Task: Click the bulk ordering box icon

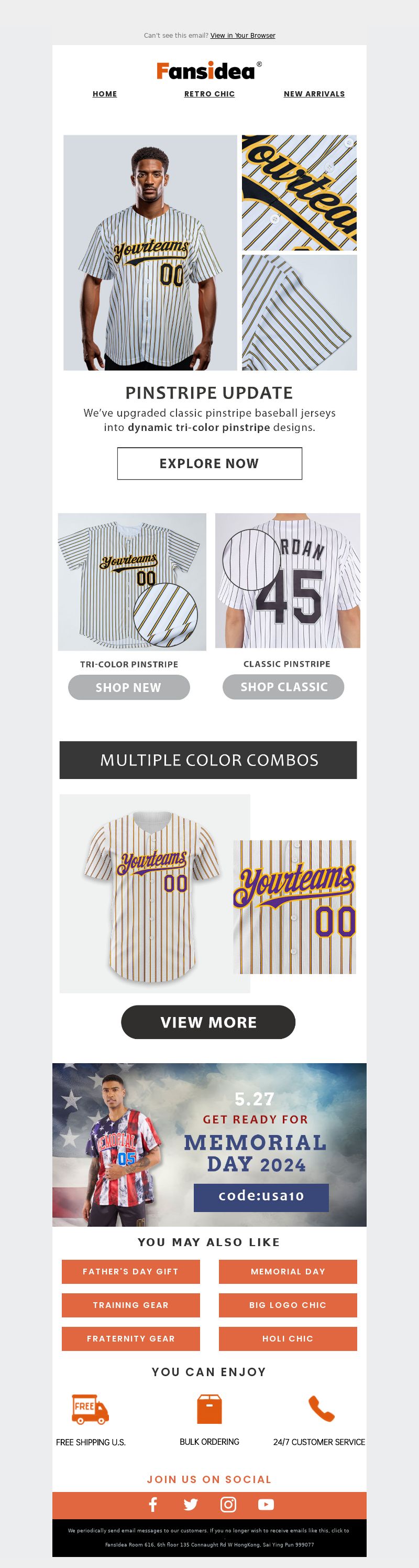Action: click(209, 1409)
